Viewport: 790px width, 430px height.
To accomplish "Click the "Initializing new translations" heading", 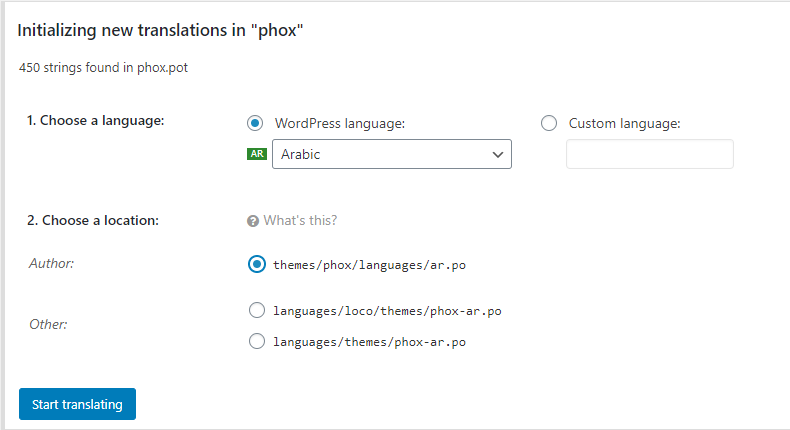I will (160, 30).
